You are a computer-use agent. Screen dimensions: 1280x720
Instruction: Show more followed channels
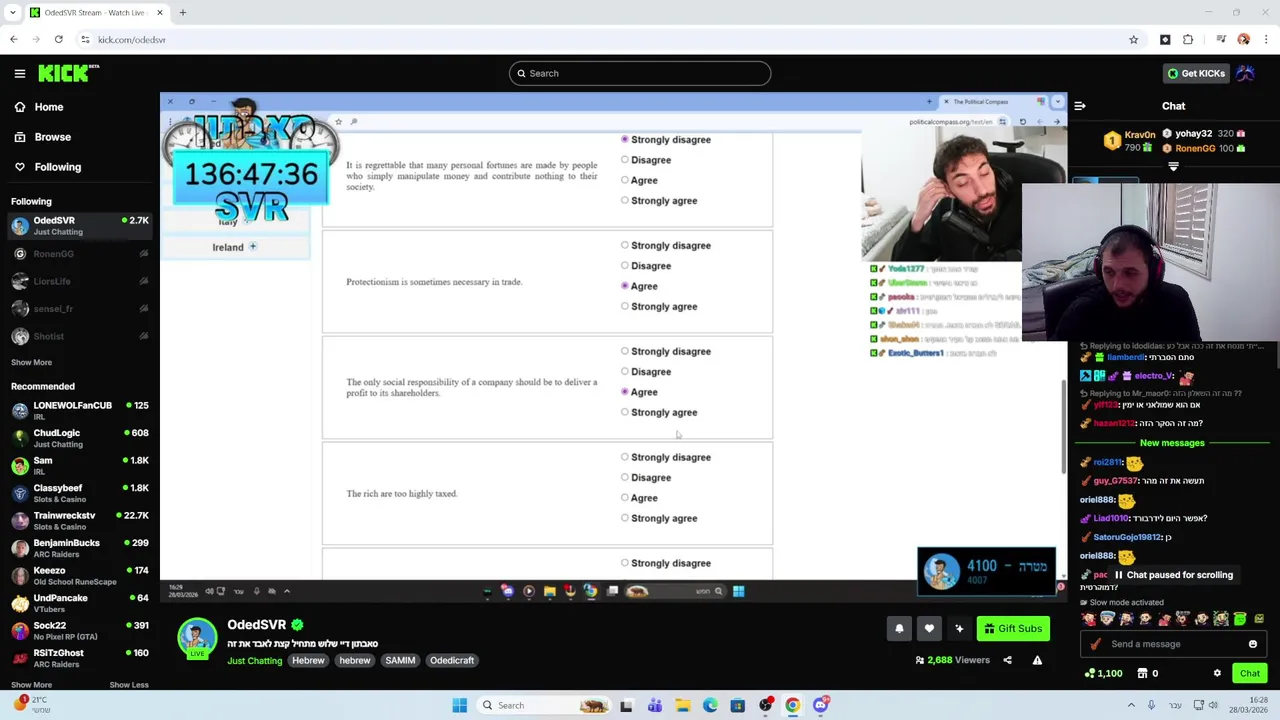click(31, 362)
